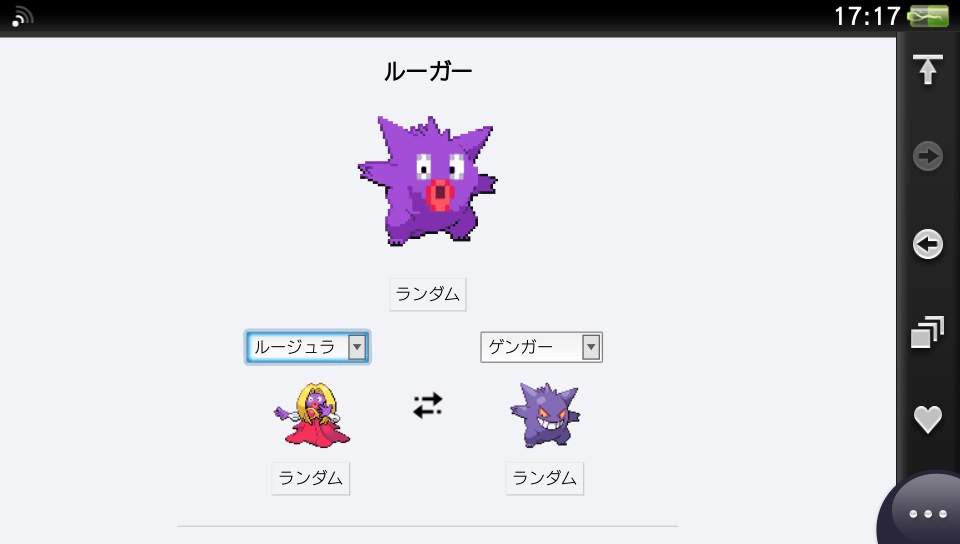Viewport: 960px width, 544px height.
Task: Bookmark page with the heart icon
Action: click(x=928, y=419)
